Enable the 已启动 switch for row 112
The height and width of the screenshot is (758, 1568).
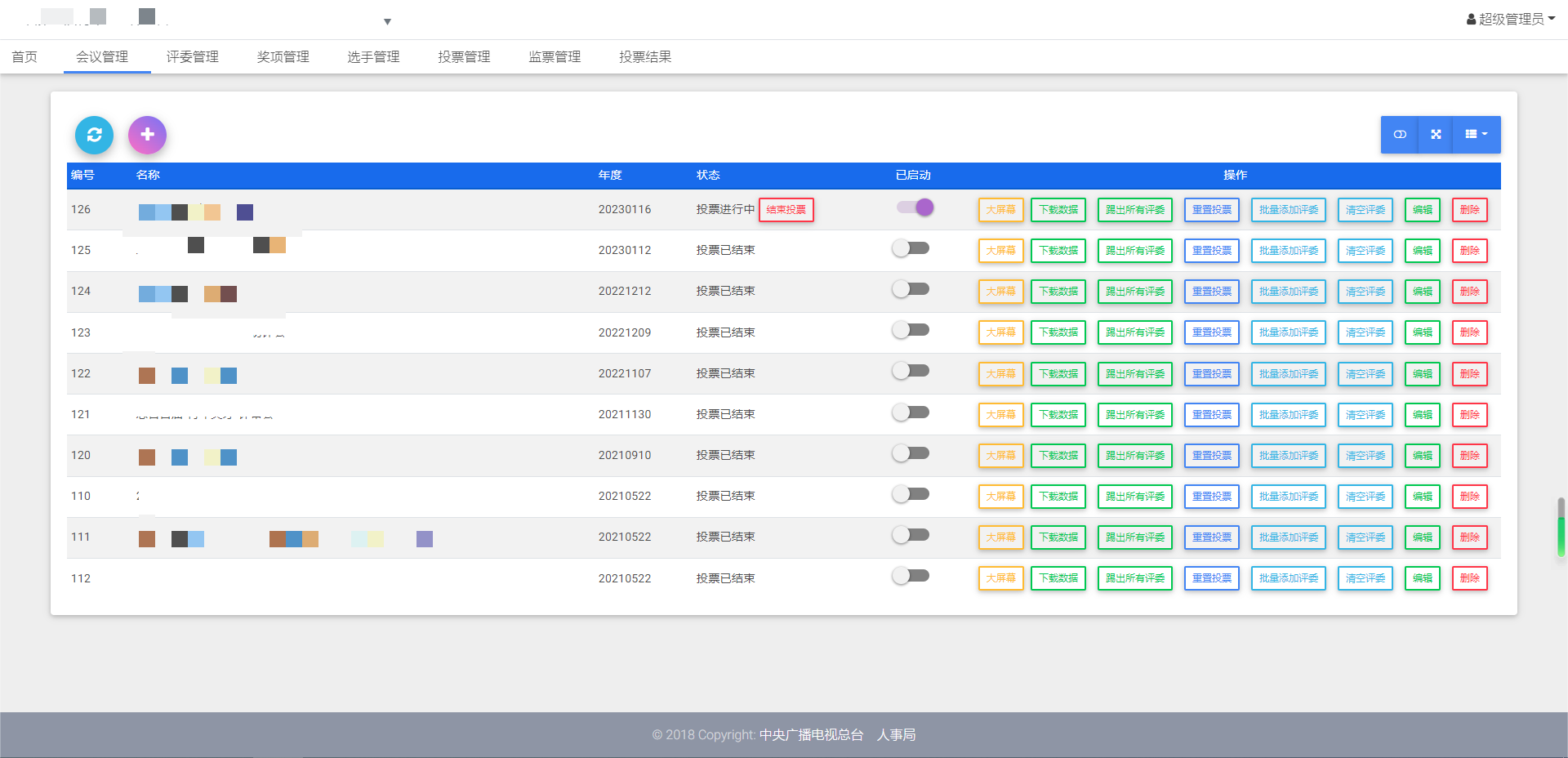[911, 576]
